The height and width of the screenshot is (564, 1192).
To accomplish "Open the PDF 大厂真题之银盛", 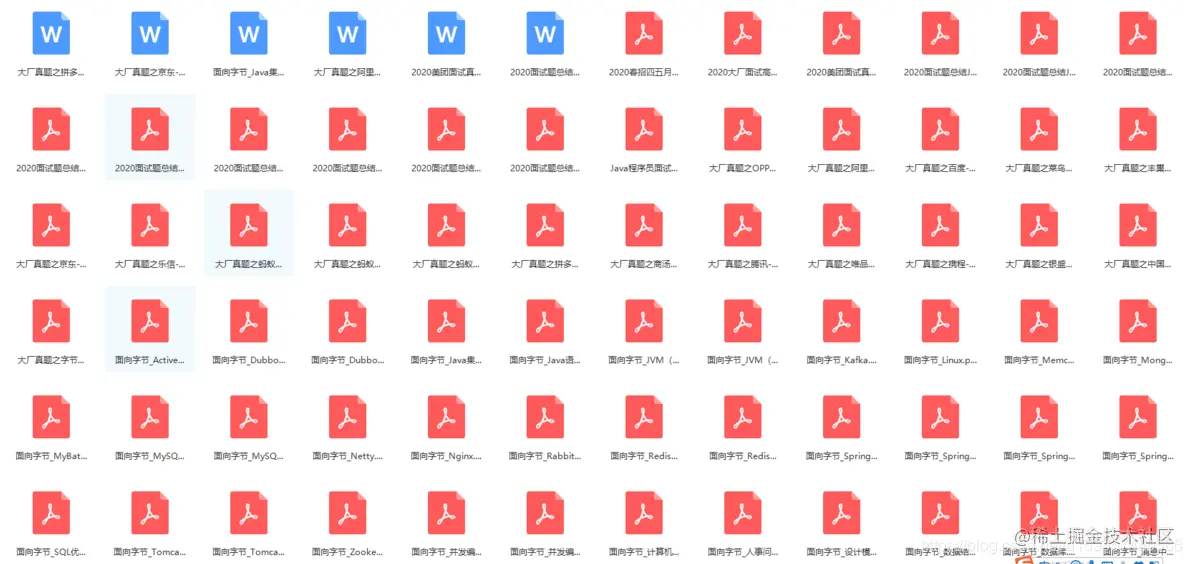I will (1039, 225).
